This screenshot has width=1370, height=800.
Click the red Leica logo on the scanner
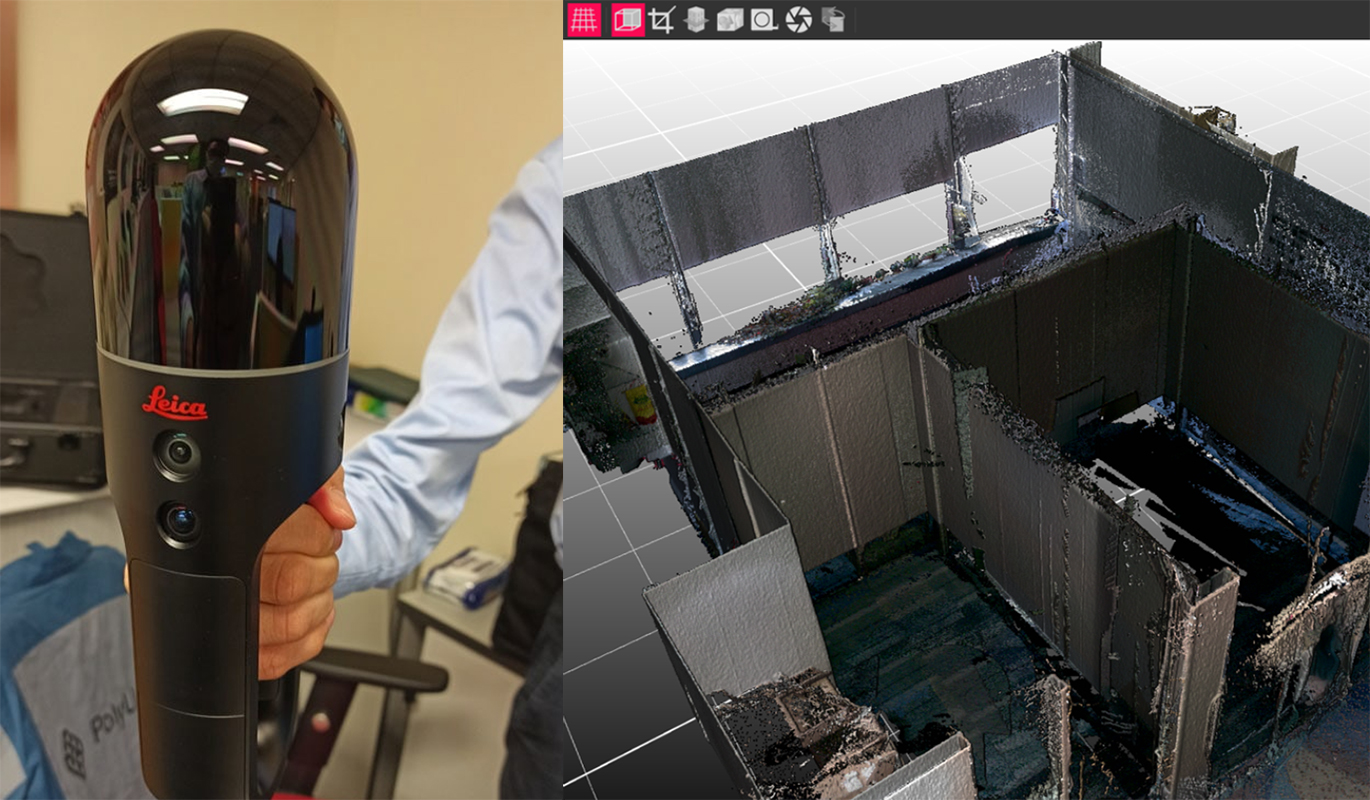[175, 405]
